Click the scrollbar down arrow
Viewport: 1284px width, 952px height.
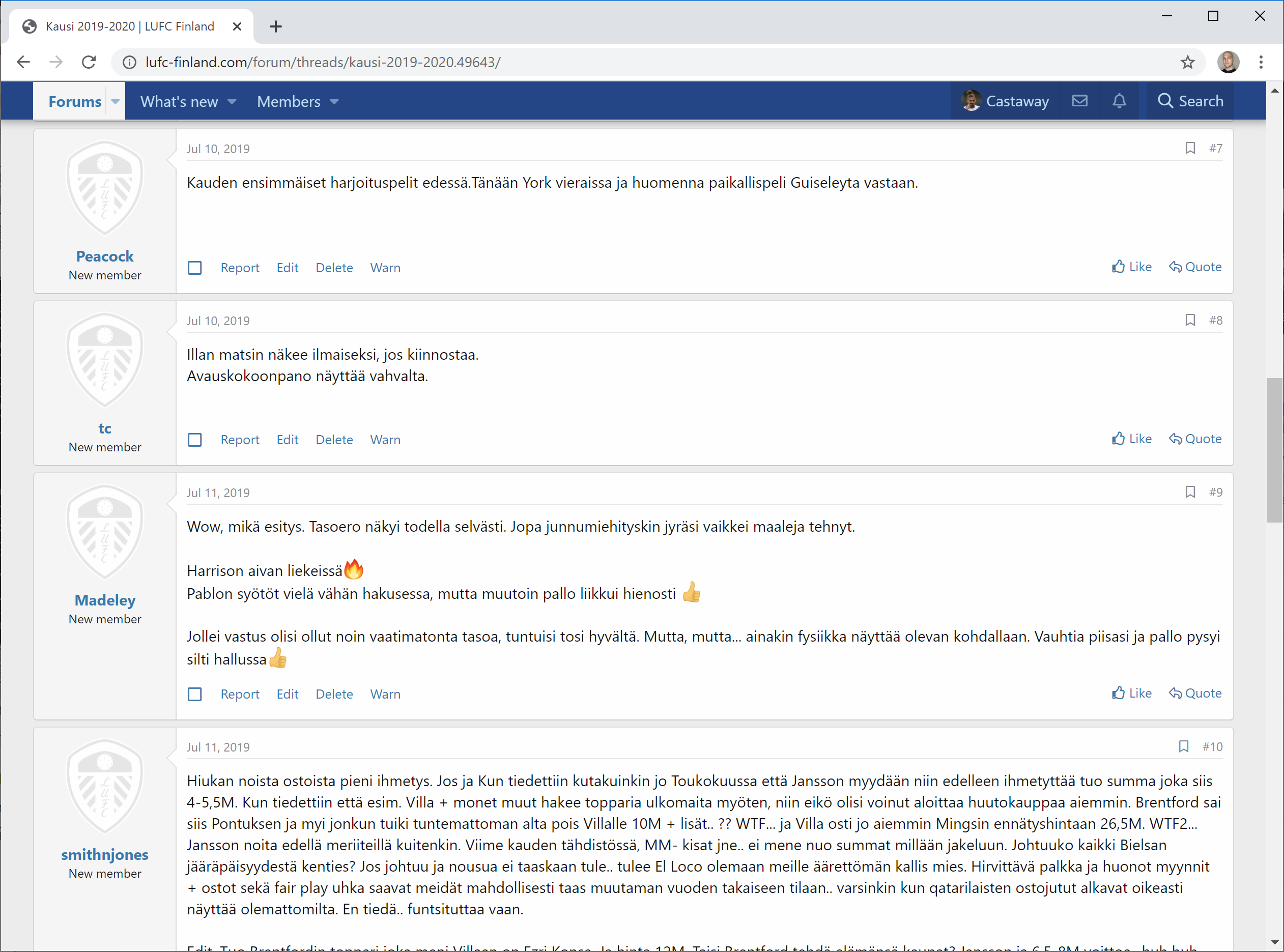tap(1274, 943)
